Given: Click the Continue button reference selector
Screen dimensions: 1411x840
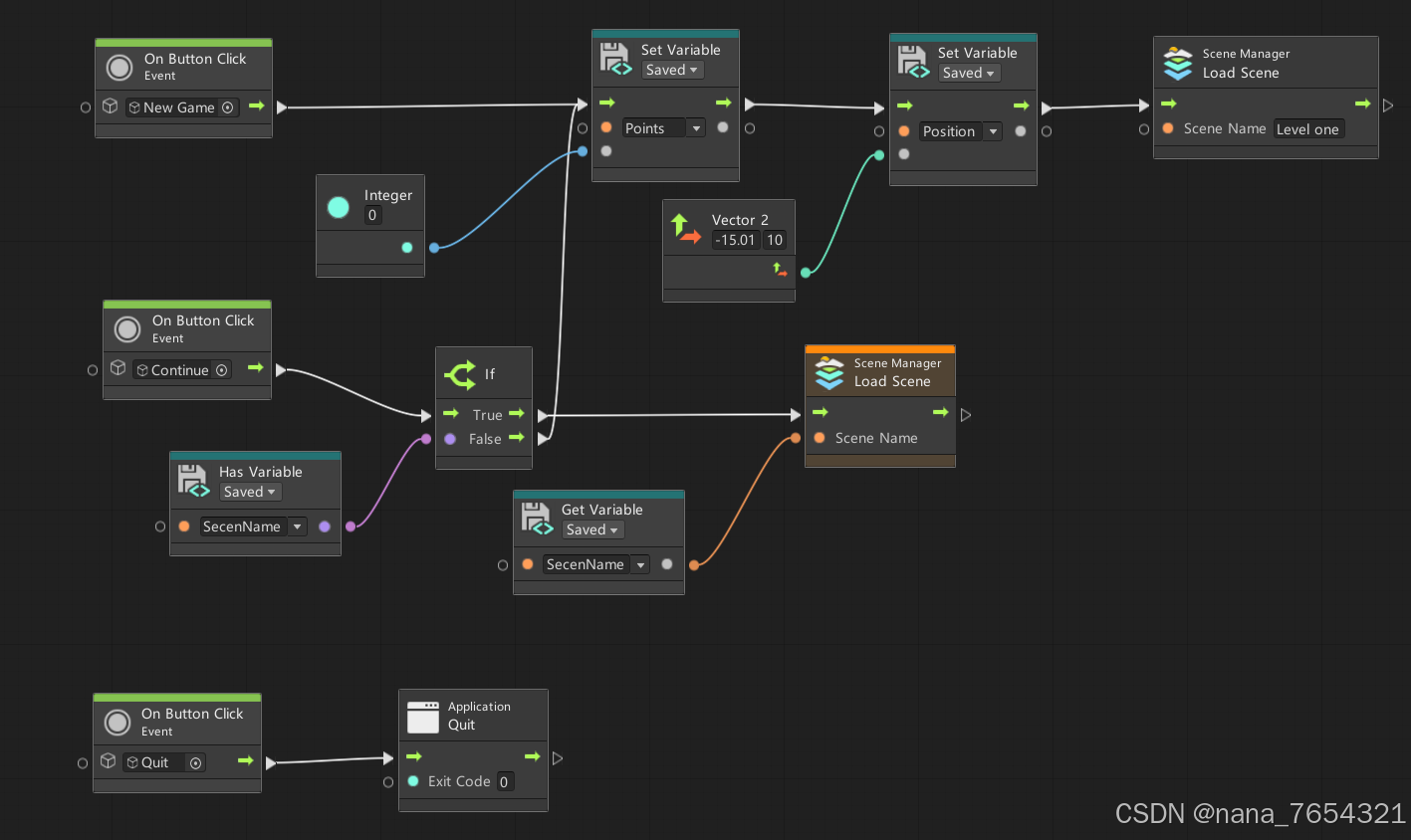Looking at the screenshot, I should click(222, 369).
